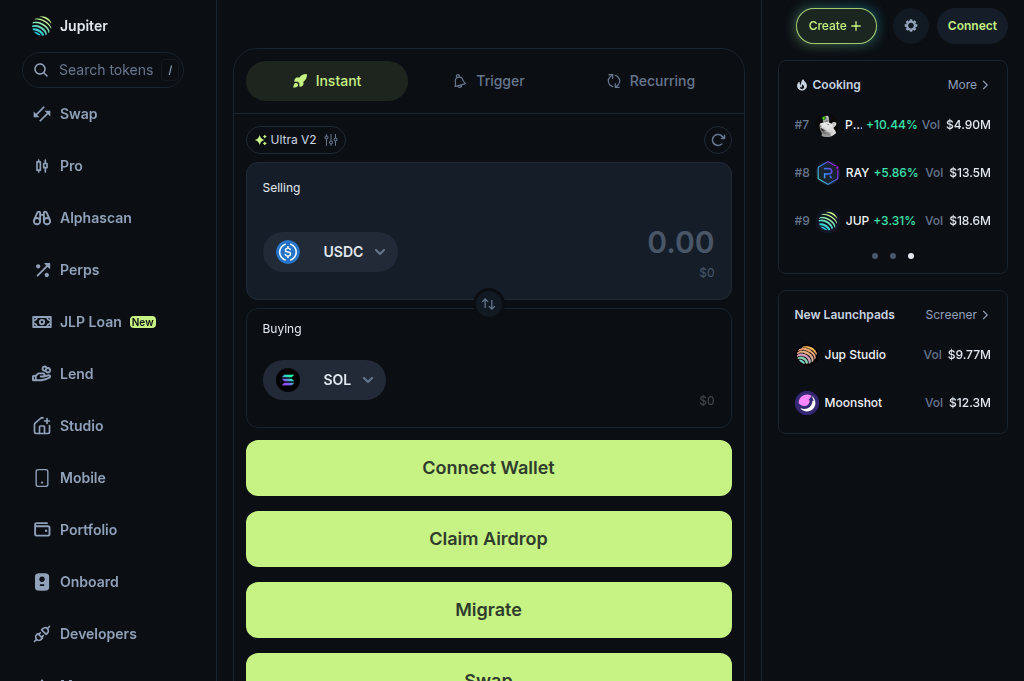This screenshot has width=1024, height=681.
Task: Click the refresh quote icon
Action: click(x=718, y=140)
